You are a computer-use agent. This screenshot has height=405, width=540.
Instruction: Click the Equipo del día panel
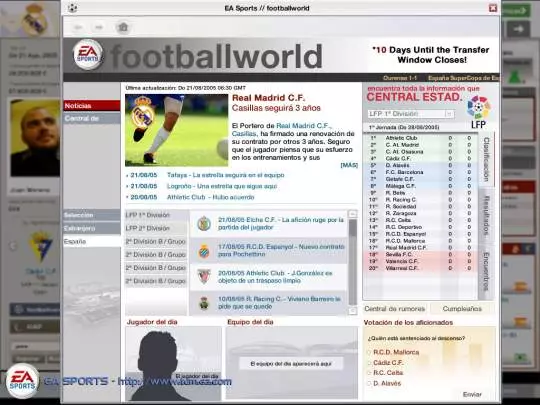[x=292, y=363]
